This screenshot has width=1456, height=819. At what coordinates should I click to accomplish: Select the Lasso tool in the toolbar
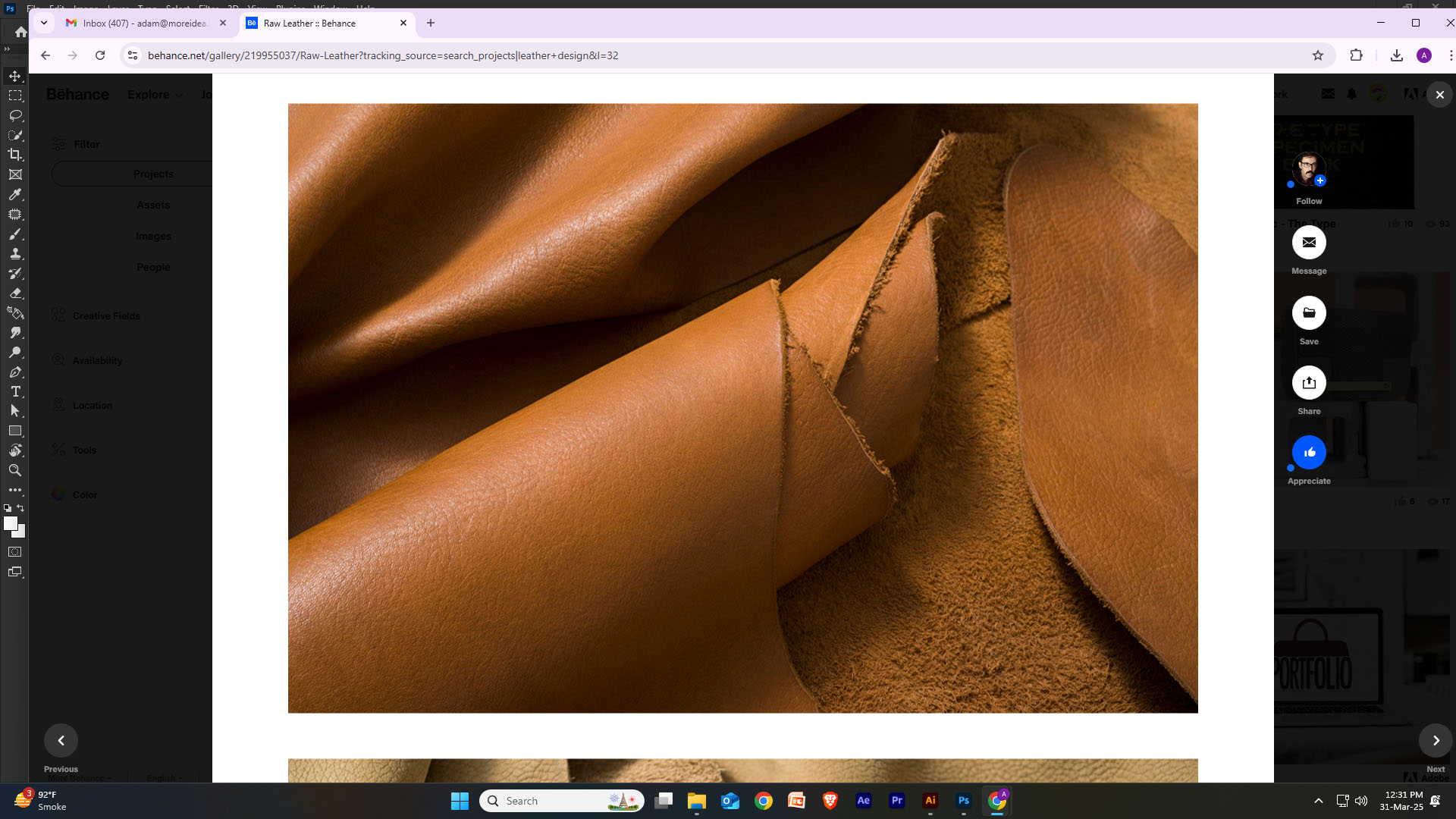point(15,115)
